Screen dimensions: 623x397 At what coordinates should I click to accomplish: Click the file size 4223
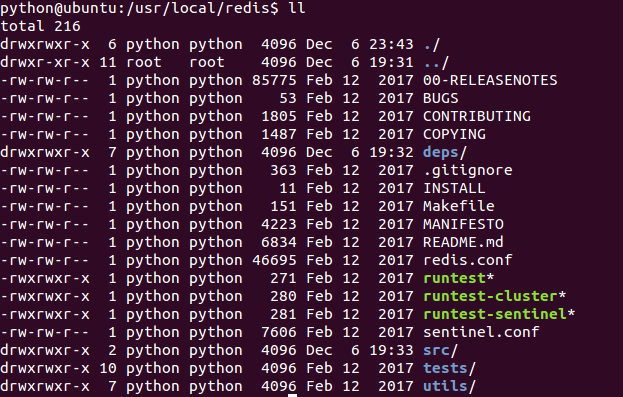tap(279, 224)
